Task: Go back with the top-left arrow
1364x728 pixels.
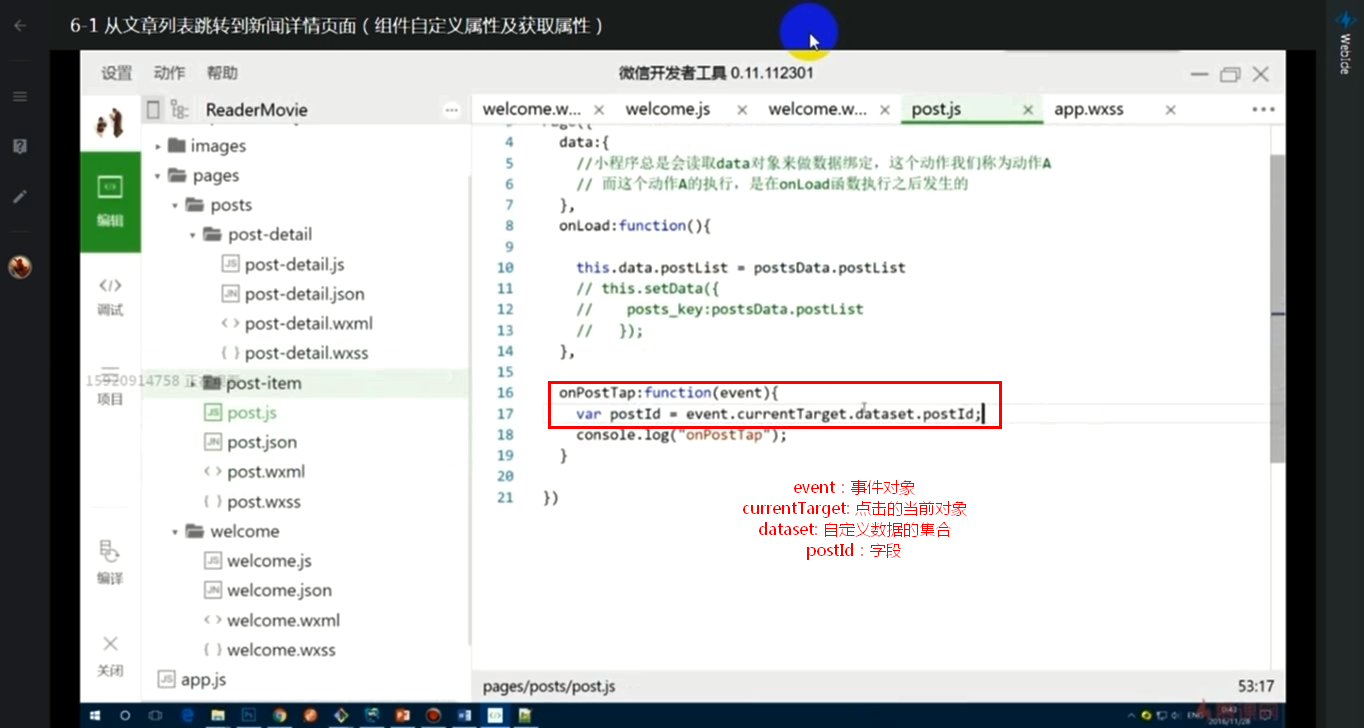Action: point(20,25)
